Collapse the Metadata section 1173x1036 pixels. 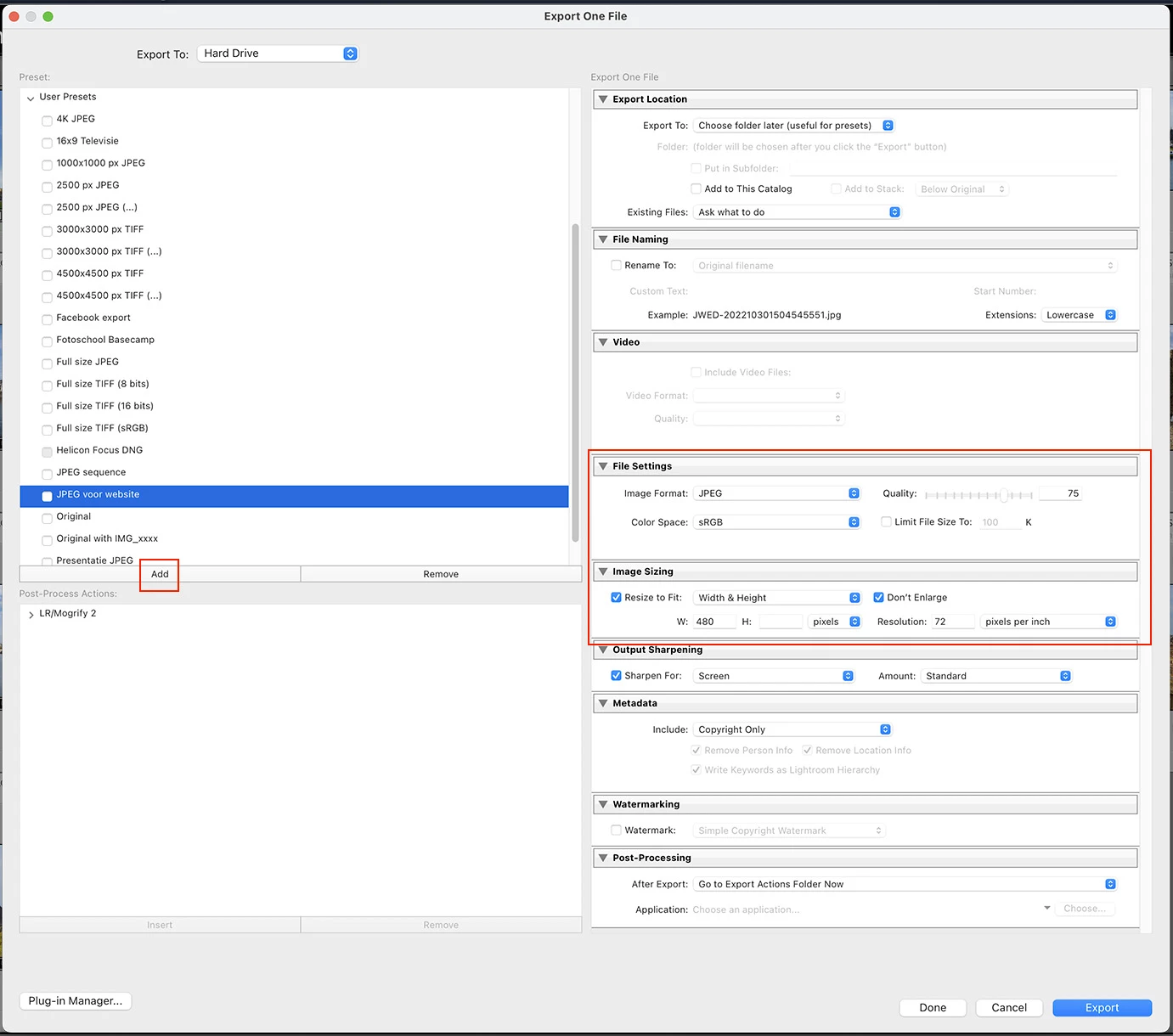coord(603,703)
